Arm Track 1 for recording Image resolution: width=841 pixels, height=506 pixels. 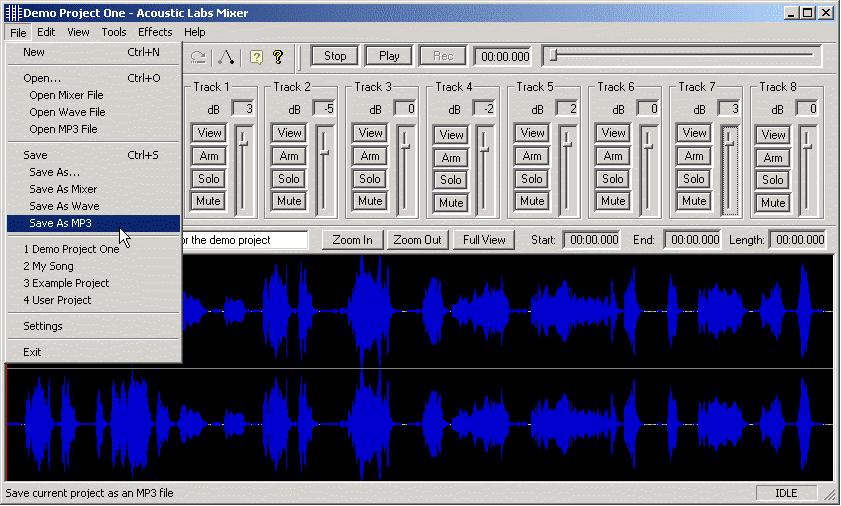(x=209, y=156)
